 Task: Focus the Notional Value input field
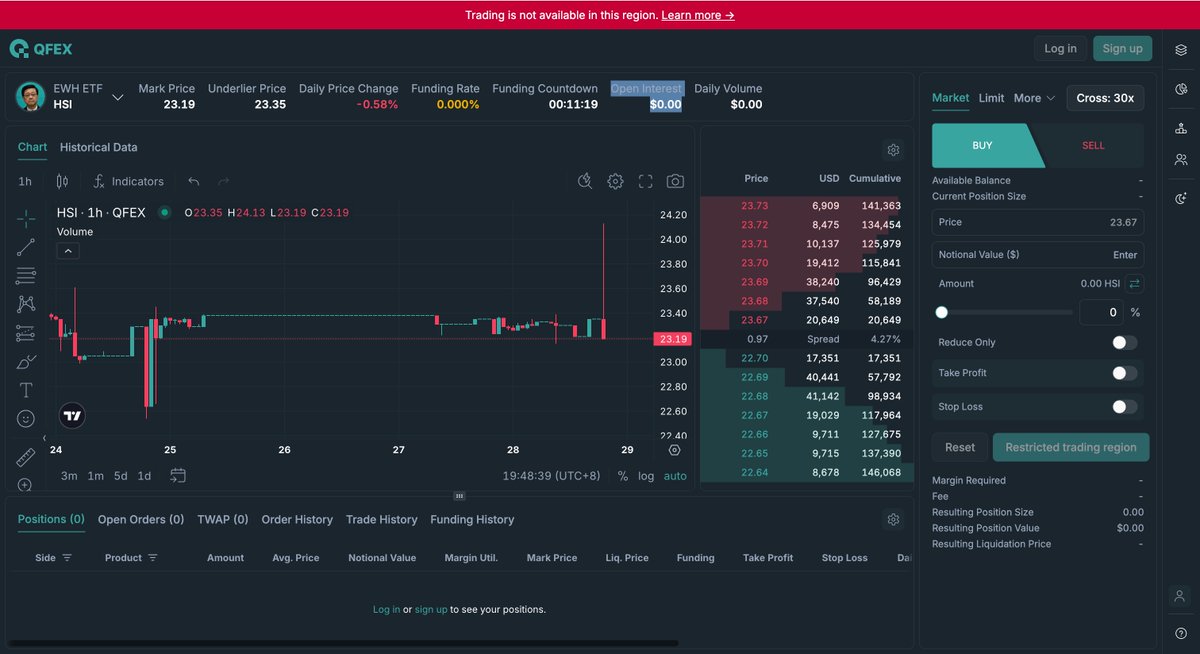click(1038, 255)
